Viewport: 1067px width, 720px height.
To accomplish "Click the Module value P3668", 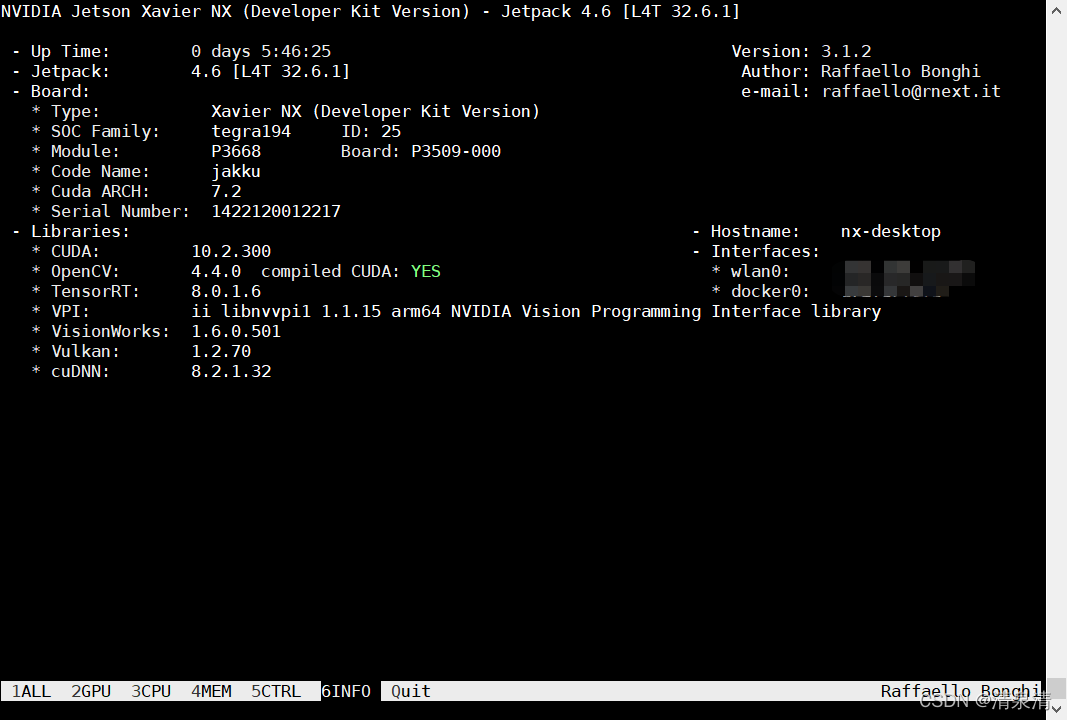I will 236,151.
